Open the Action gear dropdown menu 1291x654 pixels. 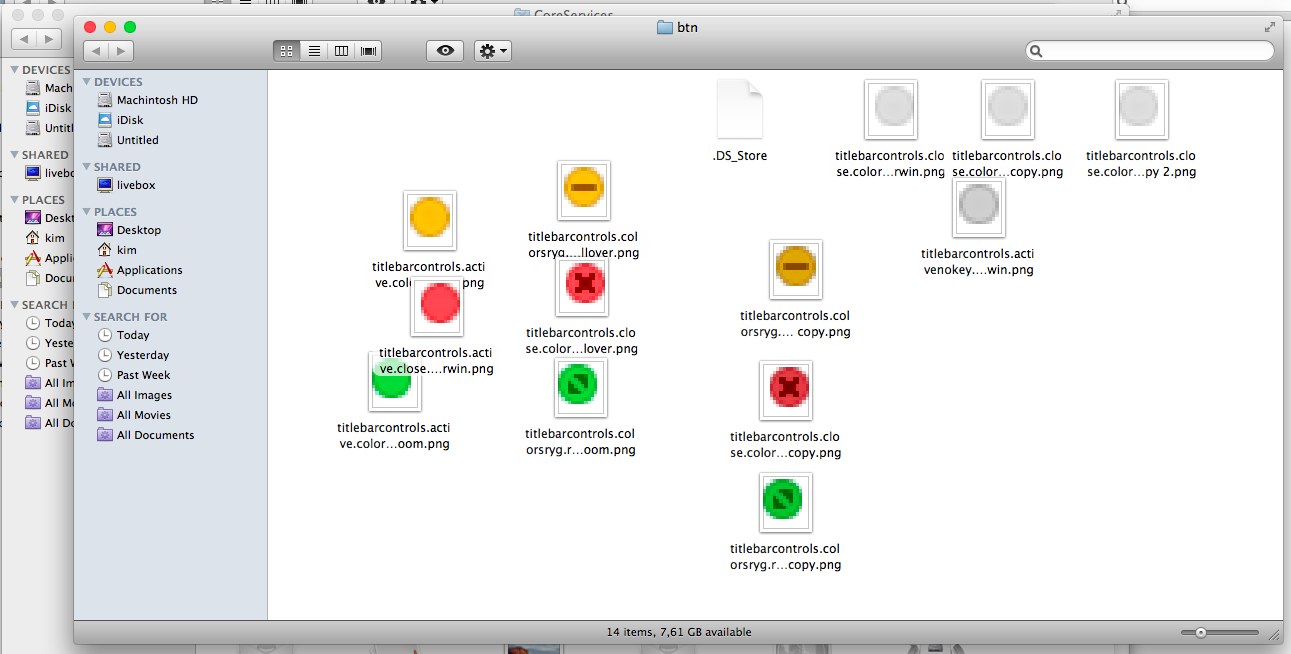(x=493, y=51)
